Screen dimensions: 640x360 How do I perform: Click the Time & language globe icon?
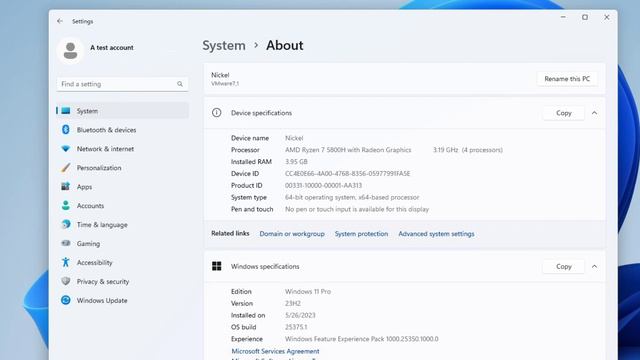66,224
